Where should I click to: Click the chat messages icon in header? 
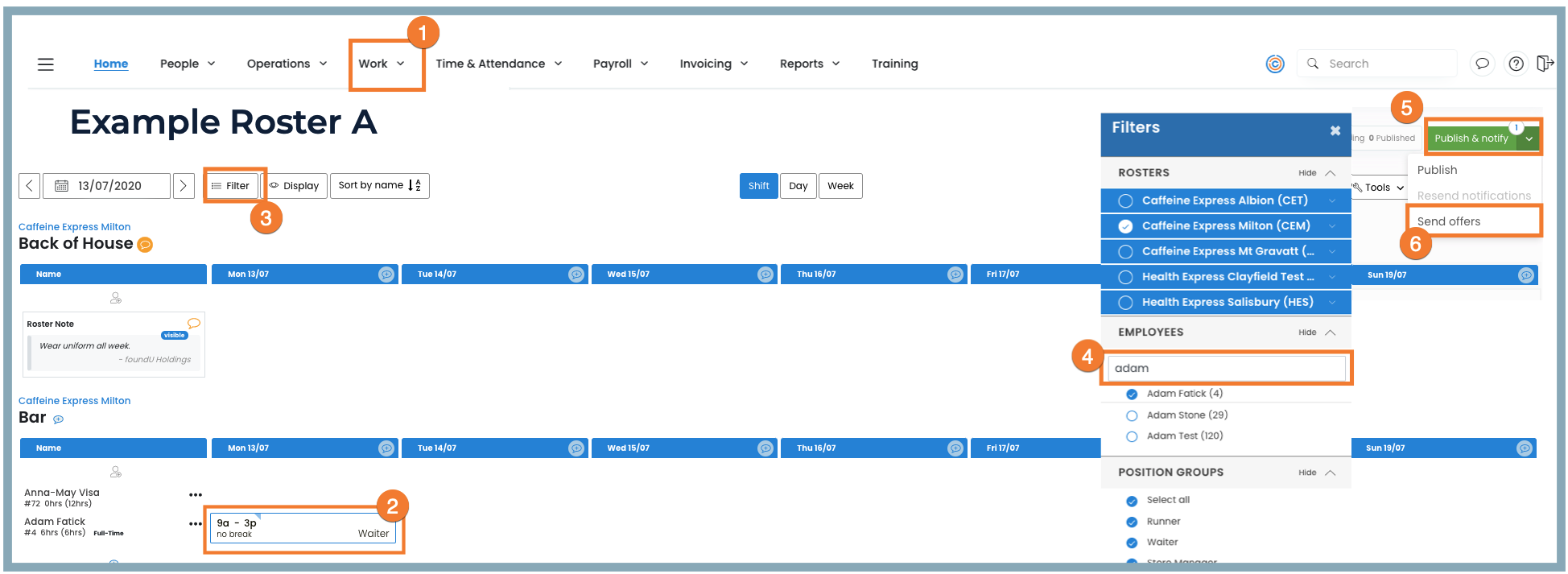1482,64
